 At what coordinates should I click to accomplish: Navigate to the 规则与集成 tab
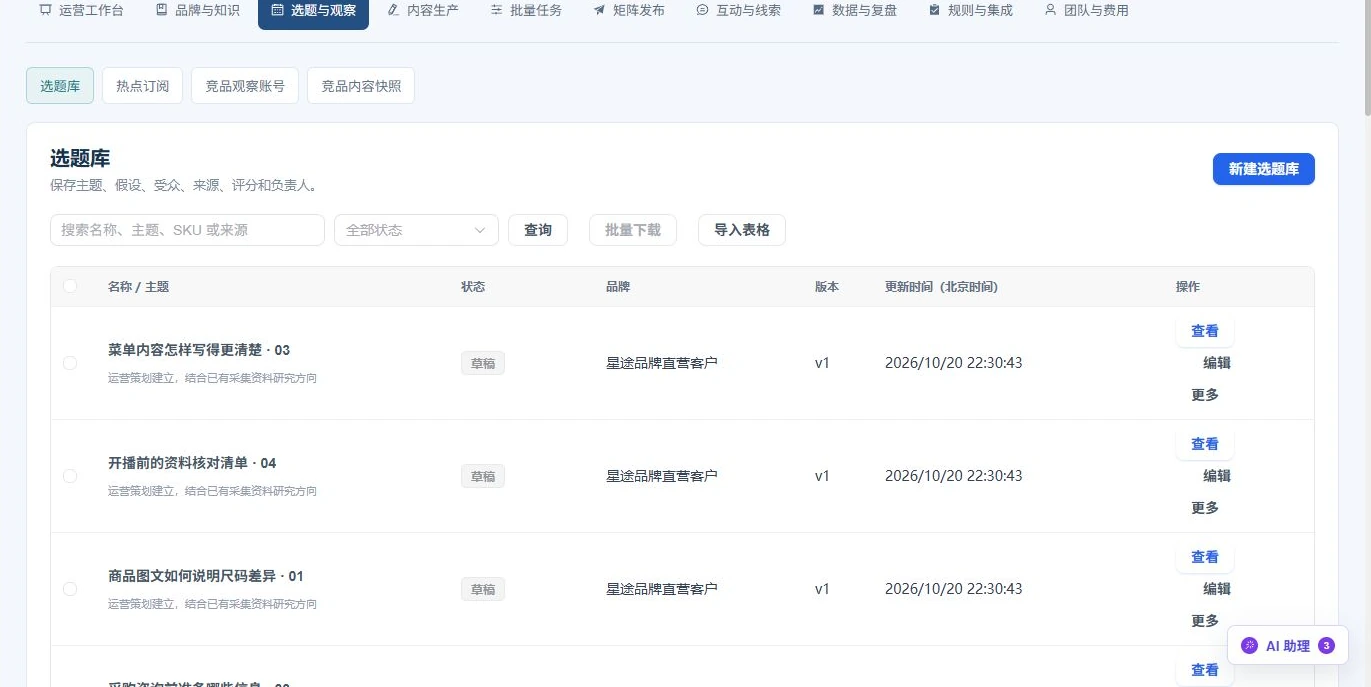(x=970, y=10)
